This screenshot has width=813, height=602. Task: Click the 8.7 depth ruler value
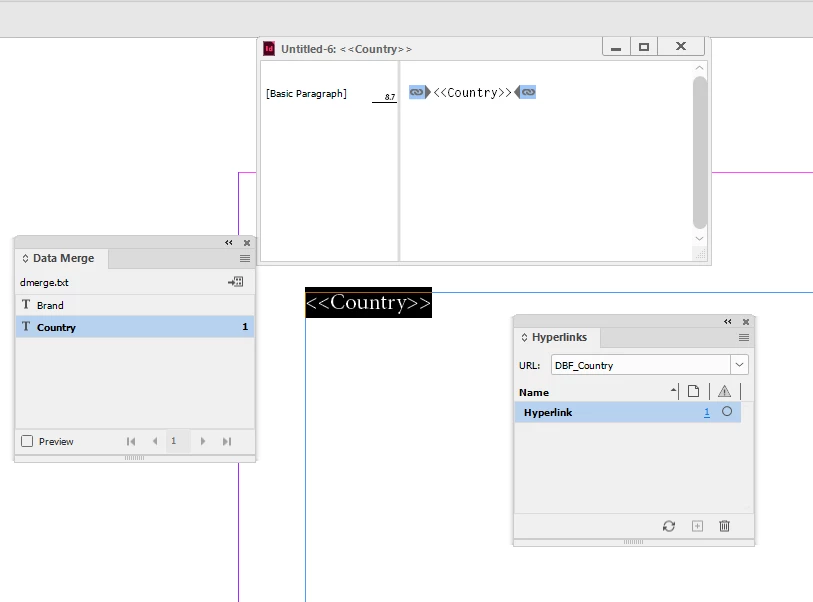[389, 97]
